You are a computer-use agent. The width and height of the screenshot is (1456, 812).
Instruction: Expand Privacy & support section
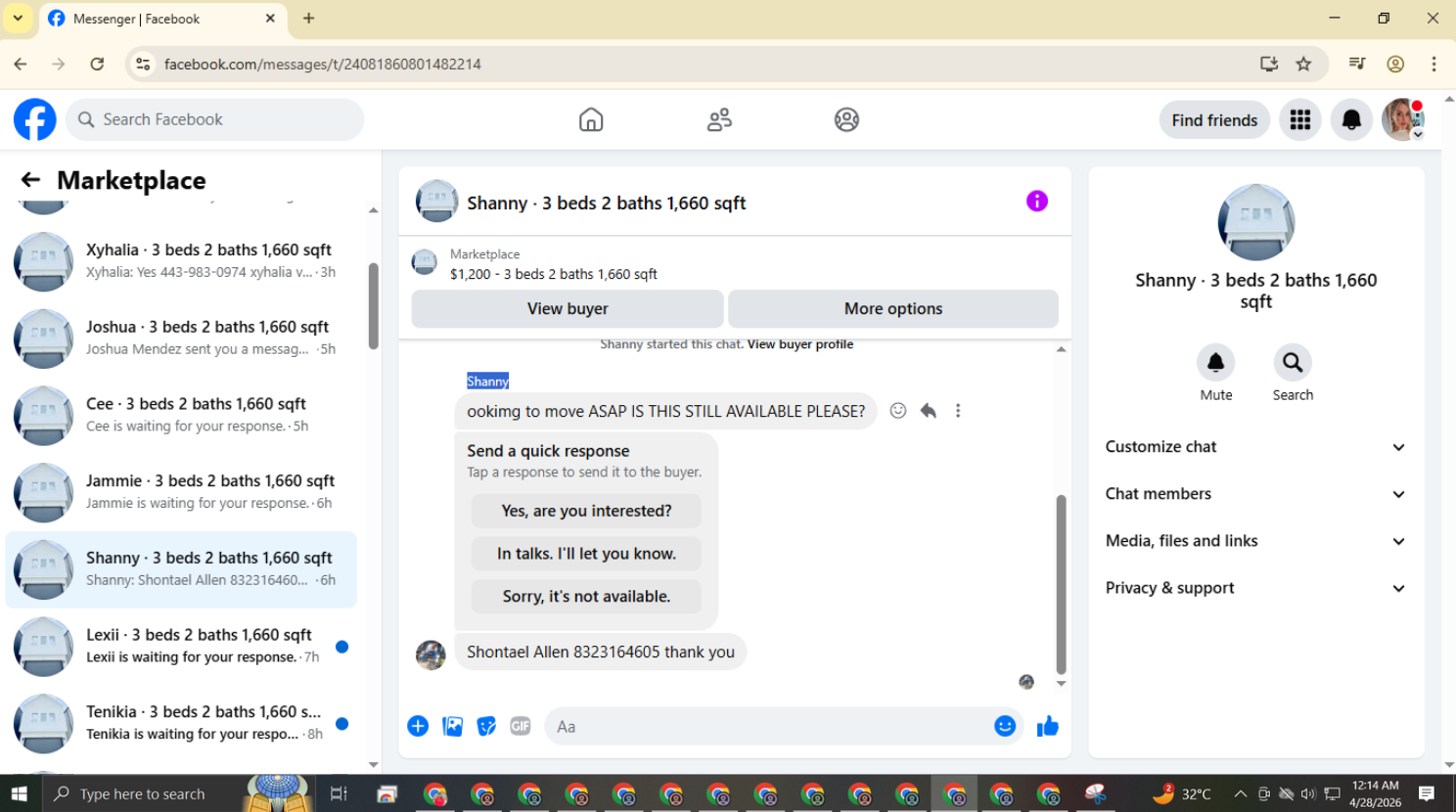(x=1255, y=588)
